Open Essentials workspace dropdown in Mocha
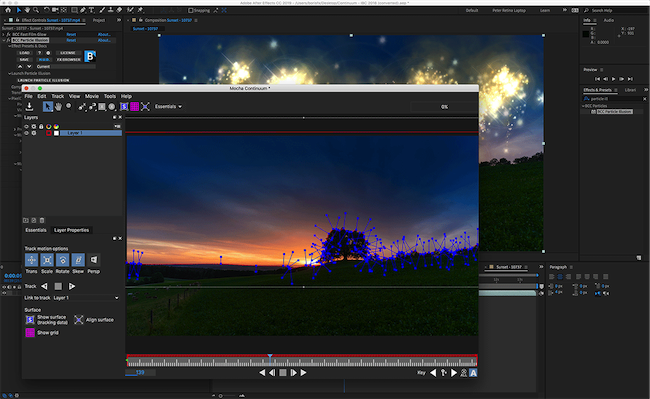This screenshot has height=399, width=650. coord(168,106)
